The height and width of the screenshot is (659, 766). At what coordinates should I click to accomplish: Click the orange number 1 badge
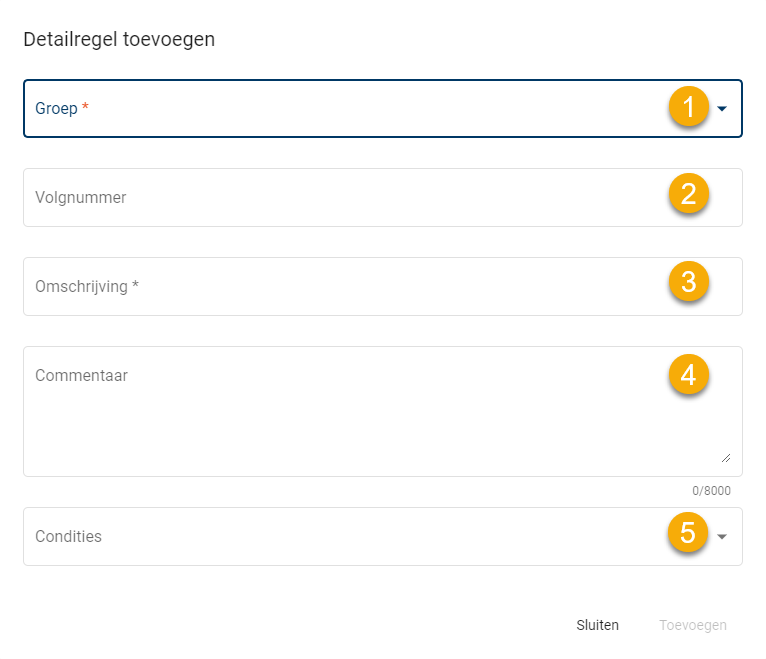point(688,105)
